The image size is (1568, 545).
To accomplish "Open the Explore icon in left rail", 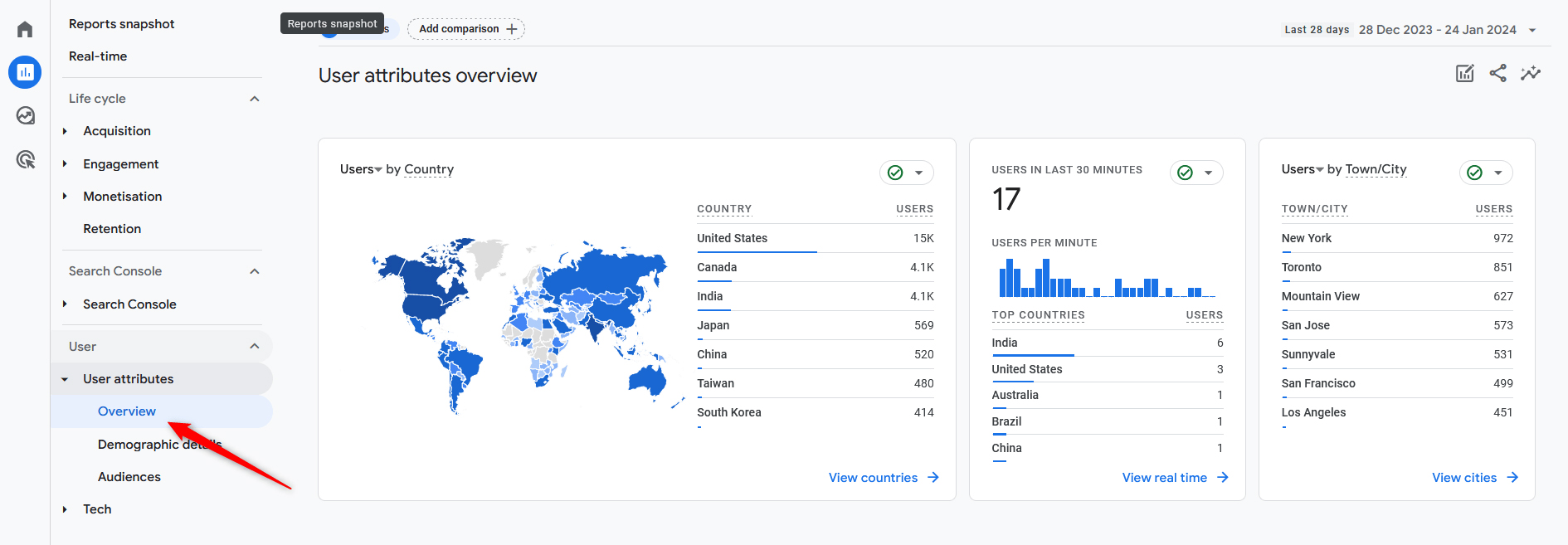I will [x=25, y=115].
